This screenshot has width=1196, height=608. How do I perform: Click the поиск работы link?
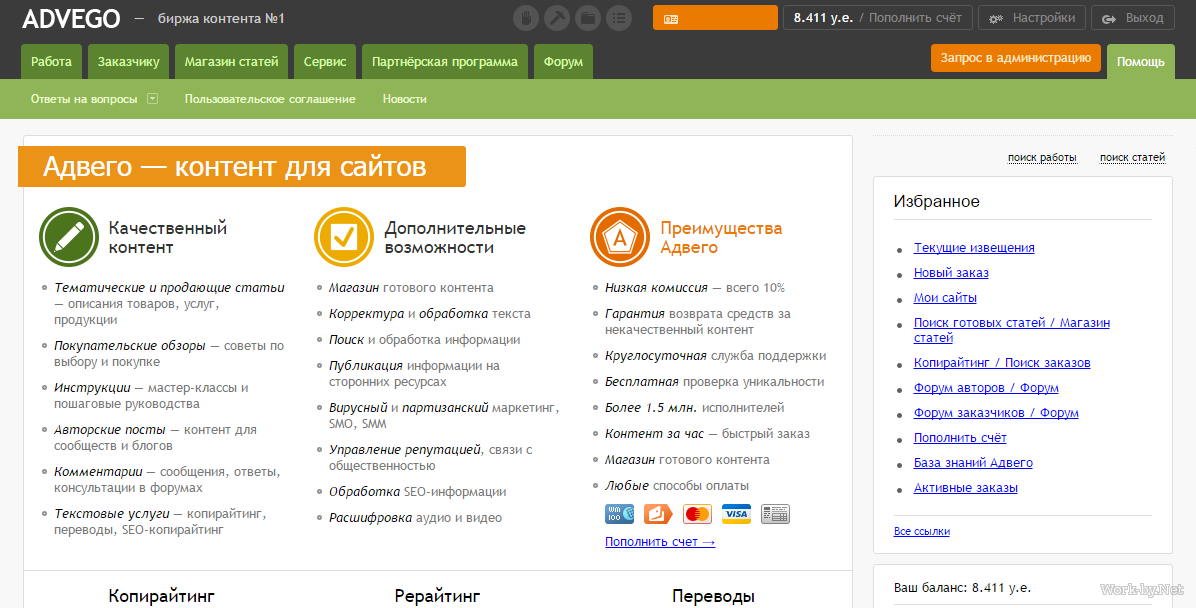[1042, 158]
